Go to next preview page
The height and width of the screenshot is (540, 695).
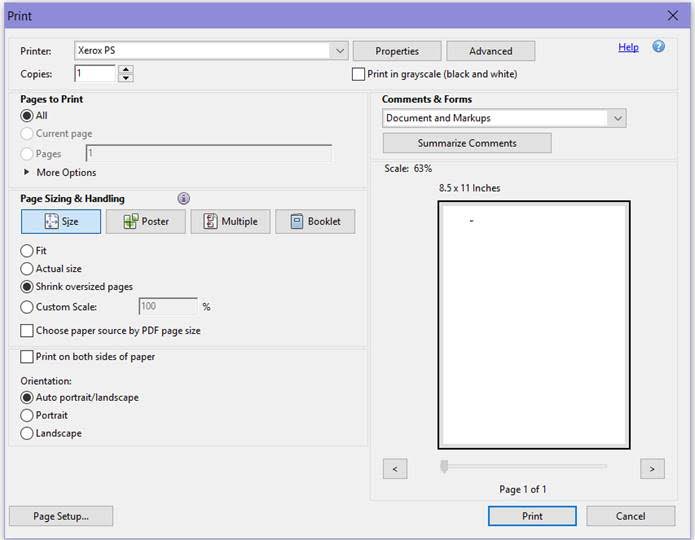point(652,469)
